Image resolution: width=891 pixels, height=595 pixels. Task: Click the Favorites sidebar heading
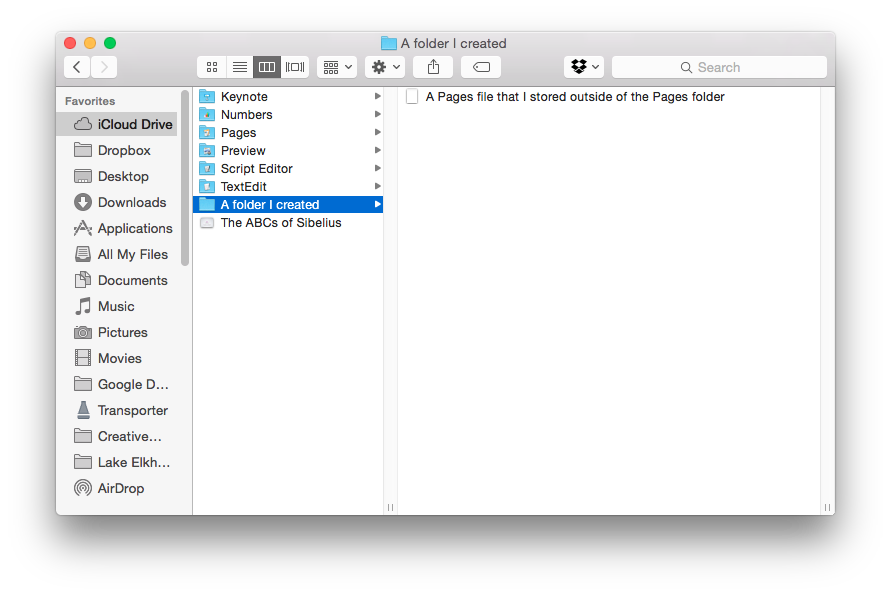pyautogui.click(x=90, y=101)
